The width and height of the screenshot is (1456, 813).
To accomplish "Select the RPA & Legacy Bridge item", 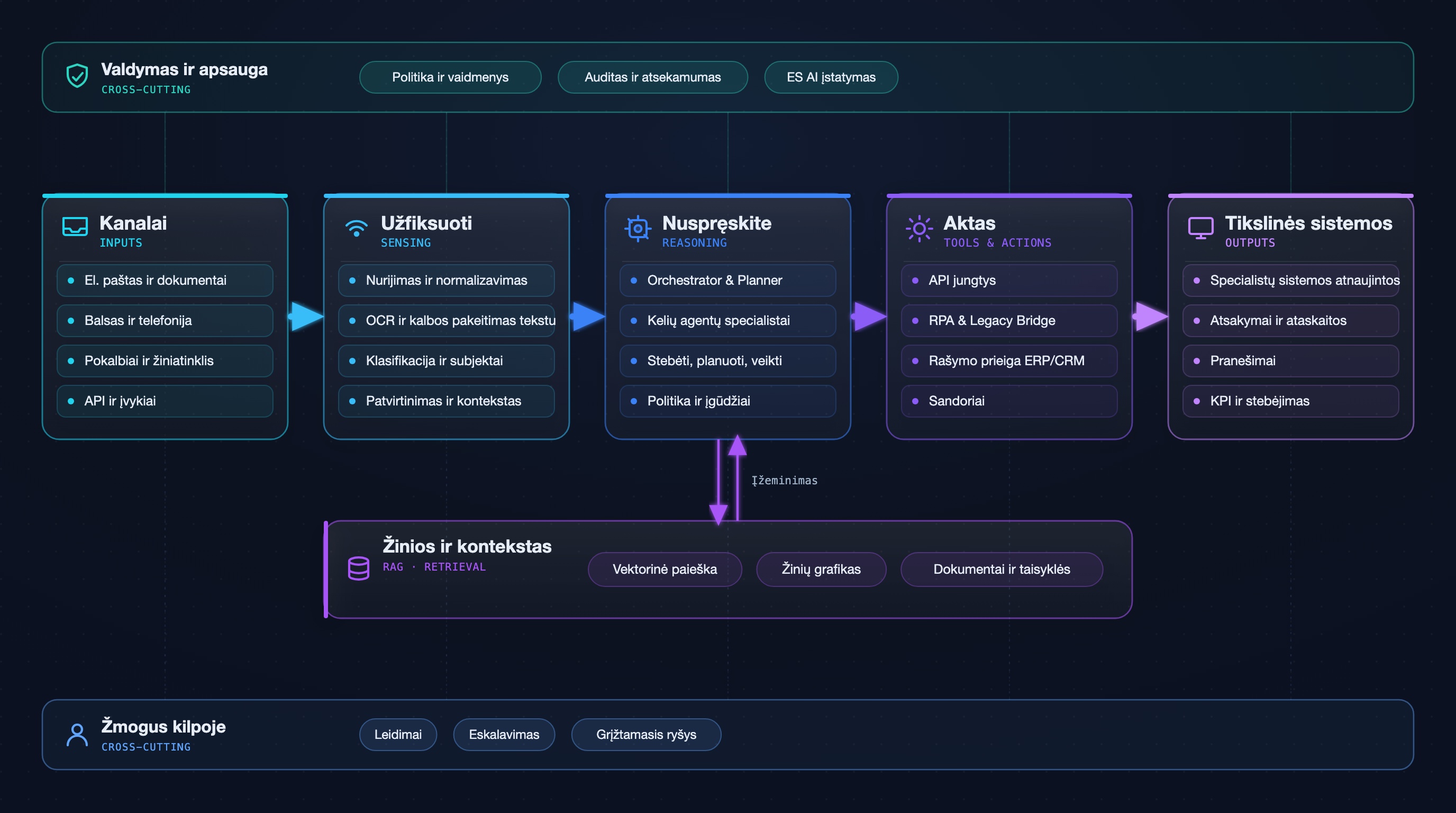I will 1009,321.
